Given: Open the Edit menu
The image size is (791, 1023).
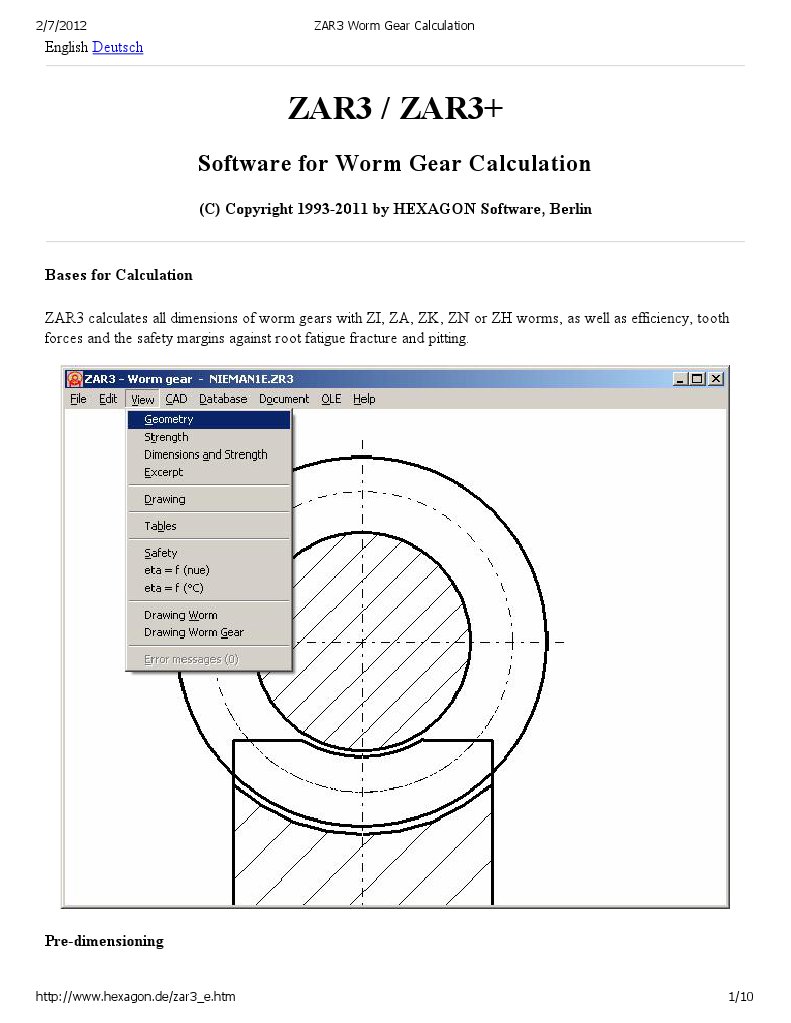Looking at the screenshot, I should pyautogui.click(x=108, y=399).
